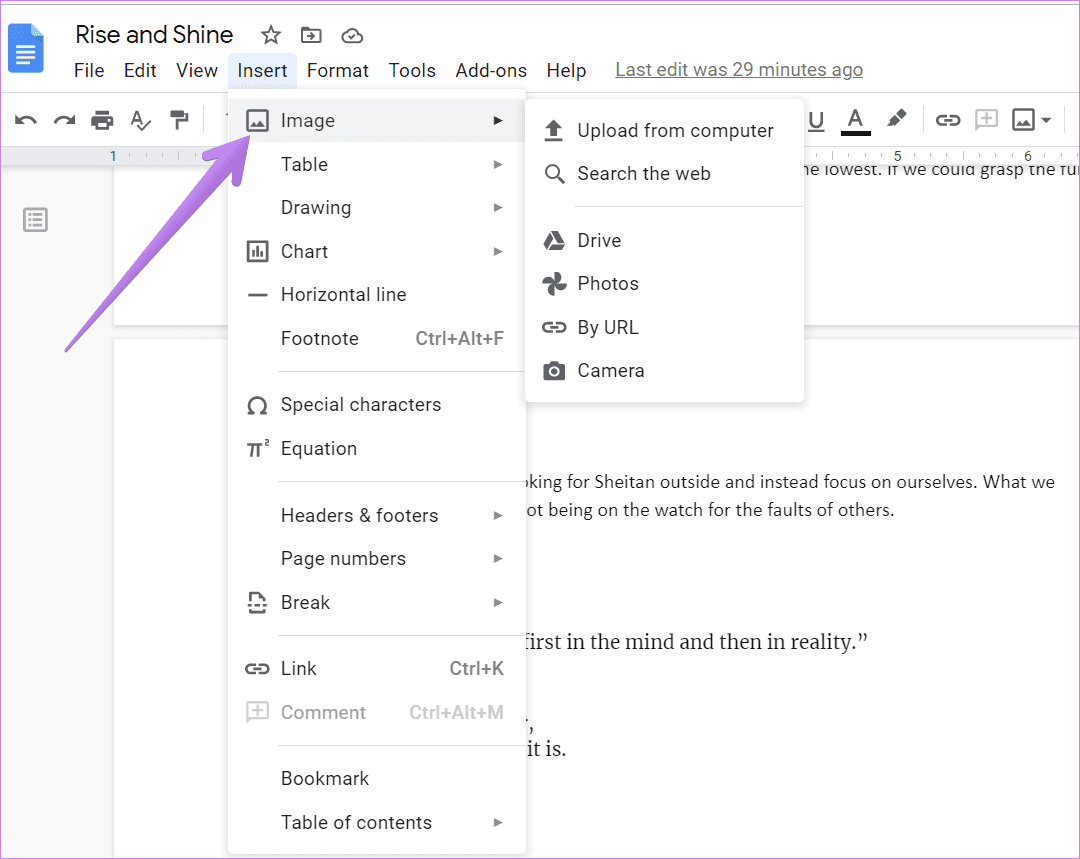Click the Undo icon in the toolbar
The height and width of the screenshot is (859, 1080).
pos(24,119)
